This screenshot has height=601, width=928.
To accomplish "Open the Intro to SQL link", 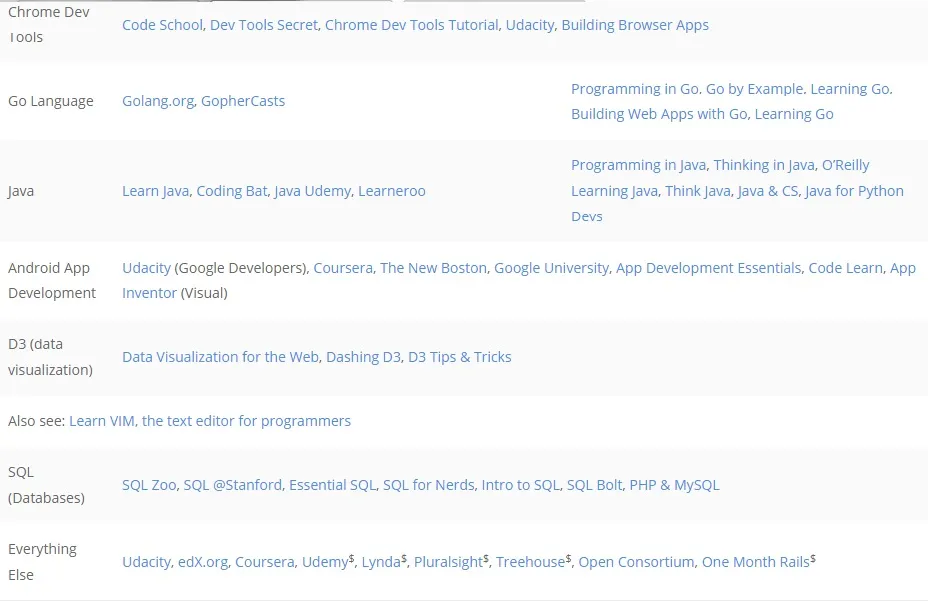I will [x=521, y=485].
